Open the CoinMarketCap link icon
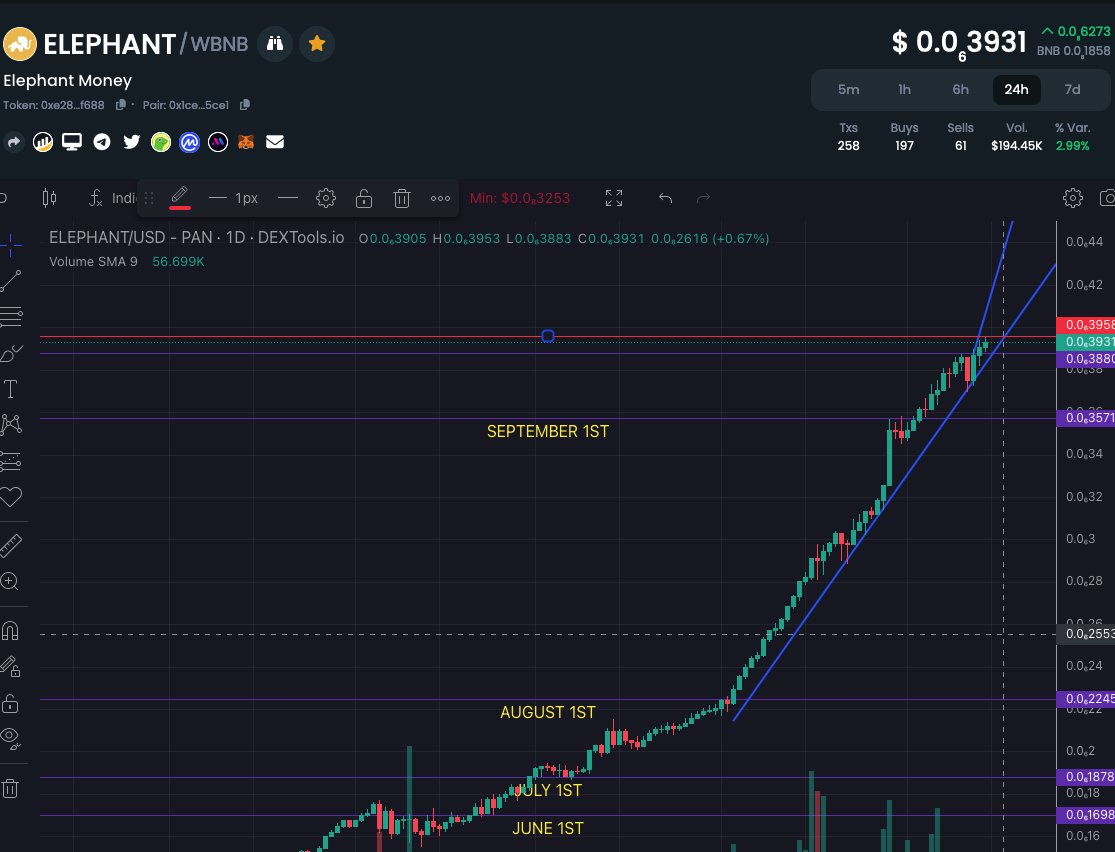This screenshot has width=1115, height=852. pos(189,142)
